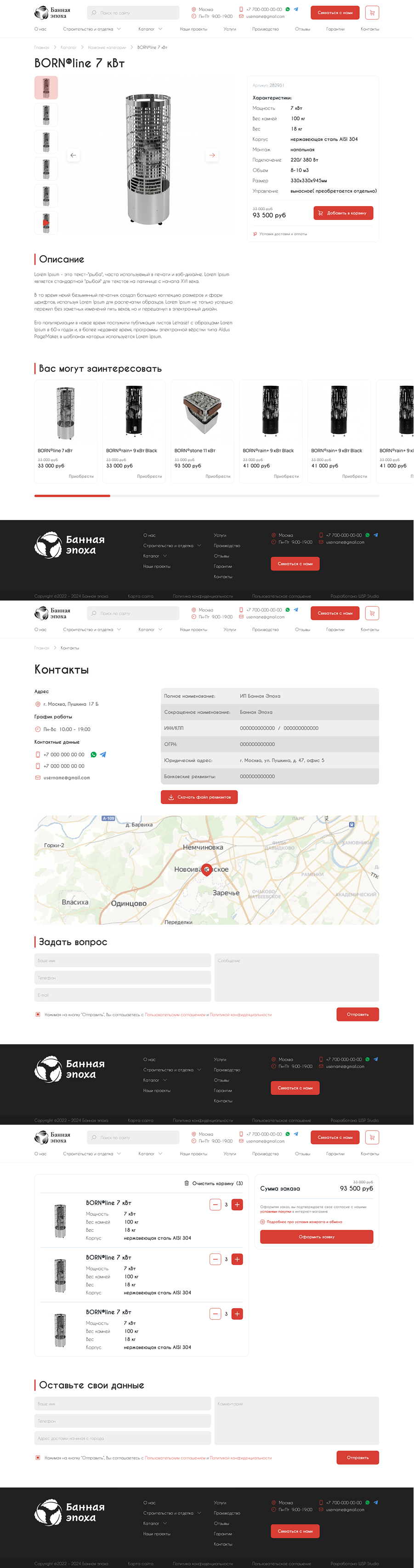
Task: Open О нас in the cart page menu
Action: pyautogui.click(x=40, y=1154)
